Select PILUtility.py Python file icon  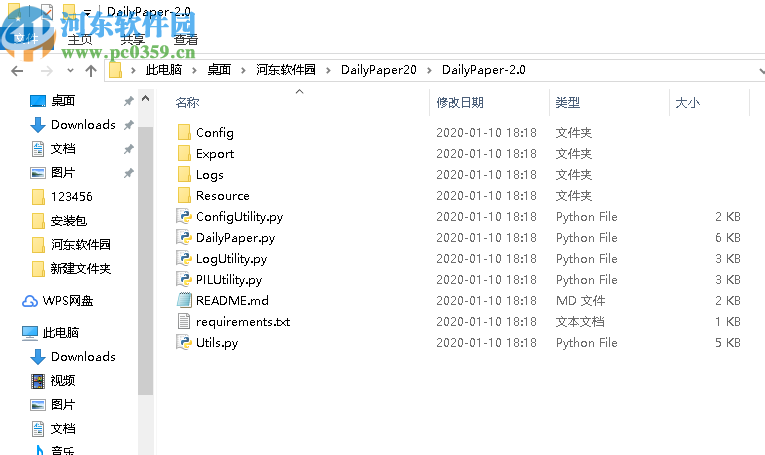coord(184,279)
